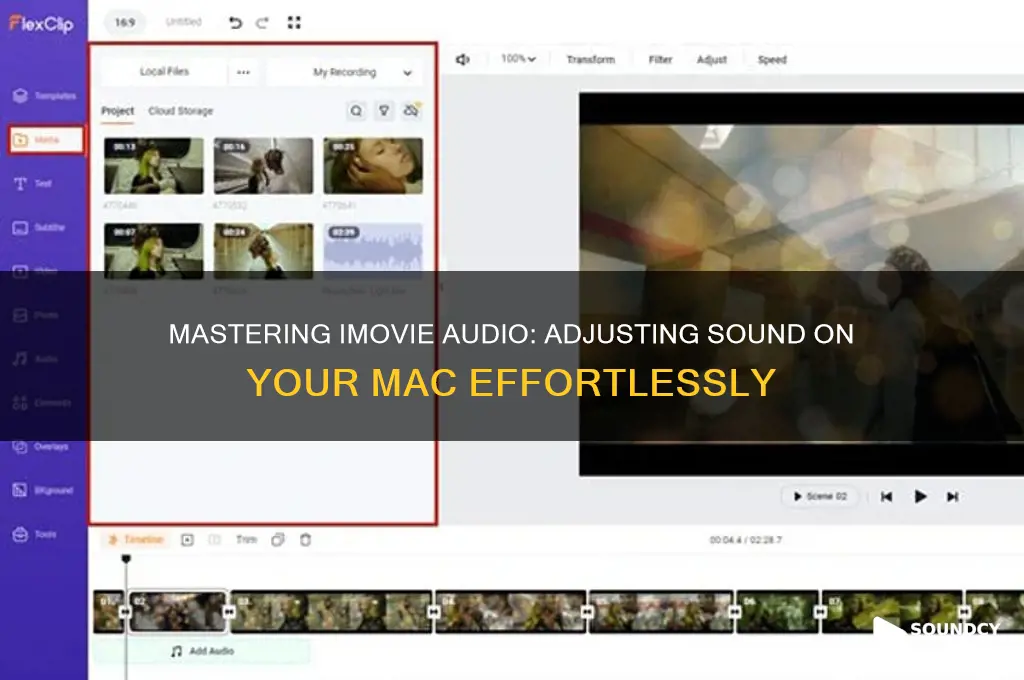Click transition icon between scenes 02 and 03

pyautogui.click(x=229, y=611)
